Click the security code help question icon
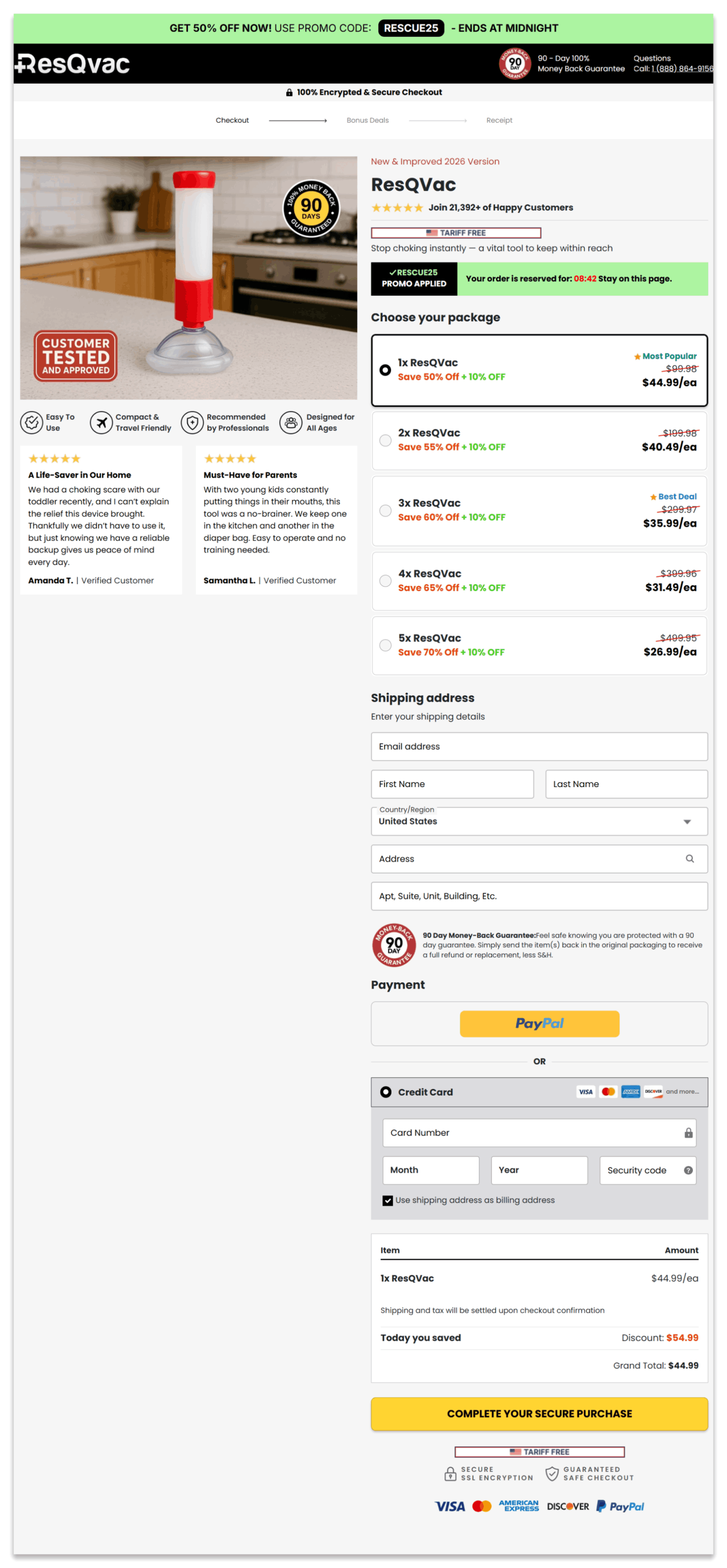 click(x=688, y=1171)
